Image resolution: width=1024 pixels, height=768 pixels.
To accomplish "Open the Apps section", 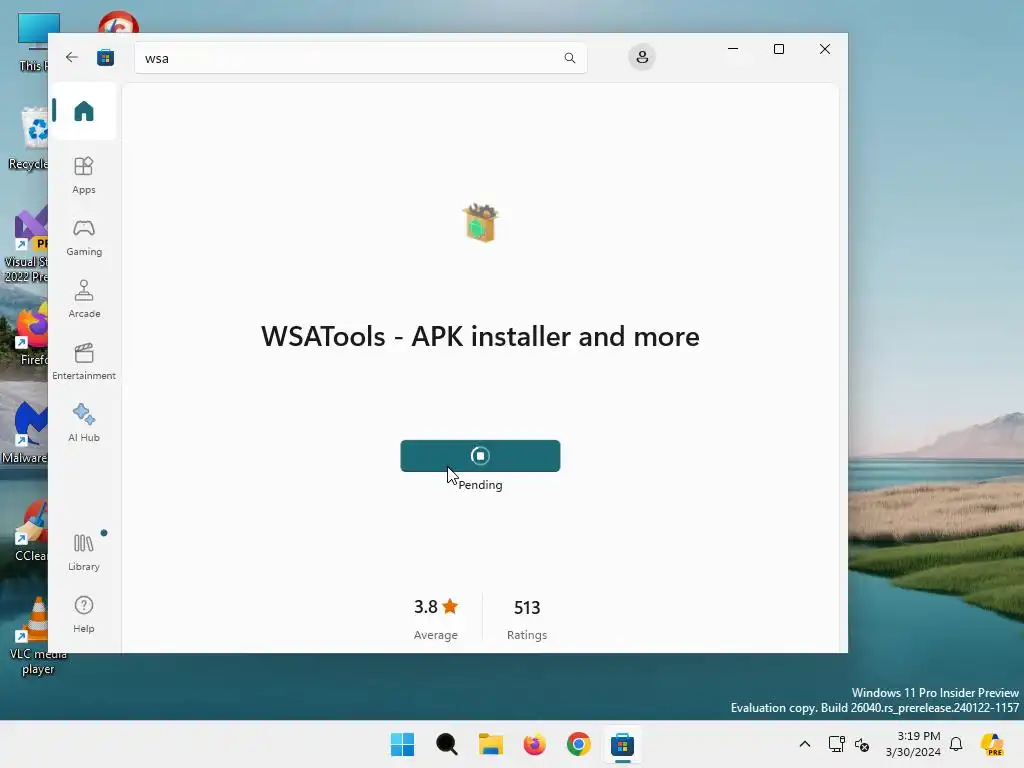I will (84, 175).
